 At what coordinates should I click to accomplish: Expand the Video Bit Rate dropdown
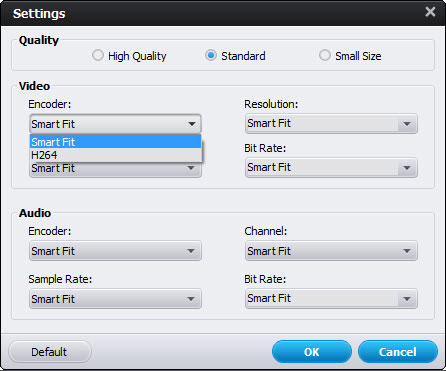pos(331,167)
